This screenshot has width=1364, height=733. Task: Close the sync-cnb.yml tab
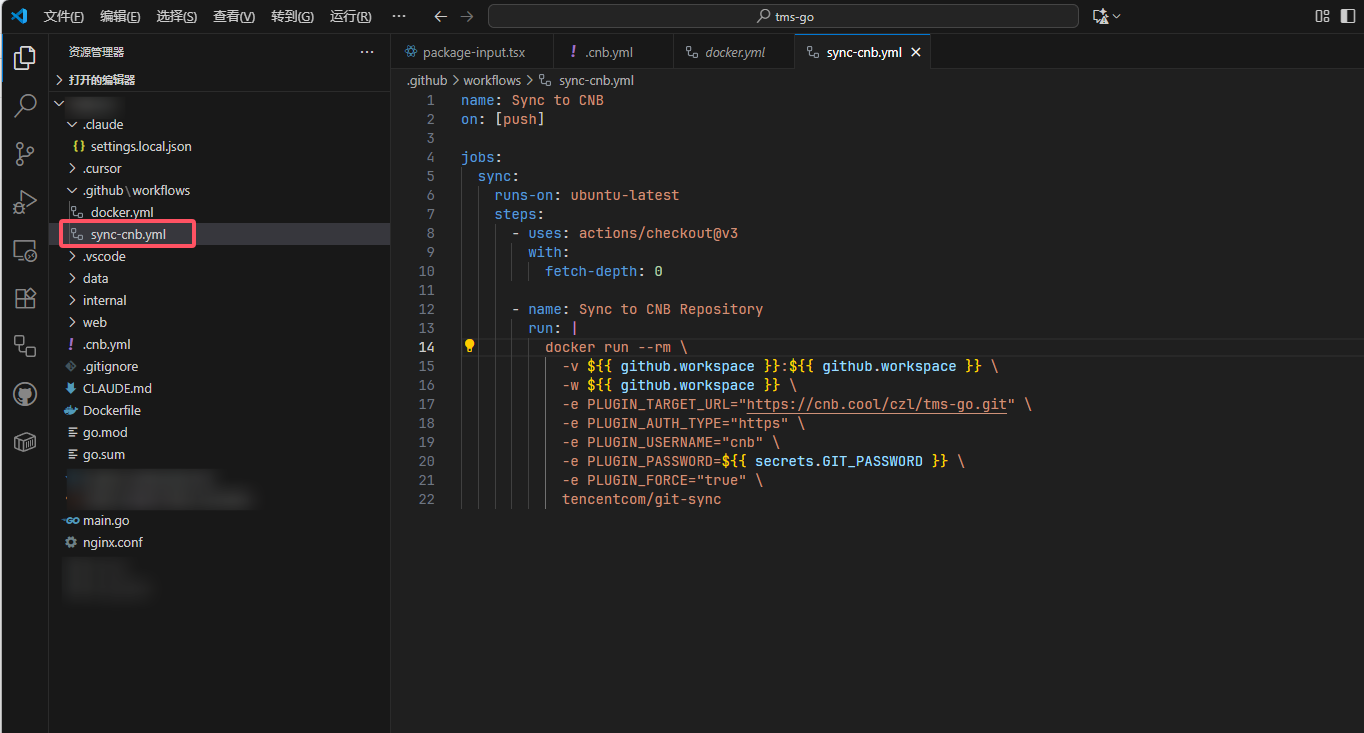click(x=915, y=52)
